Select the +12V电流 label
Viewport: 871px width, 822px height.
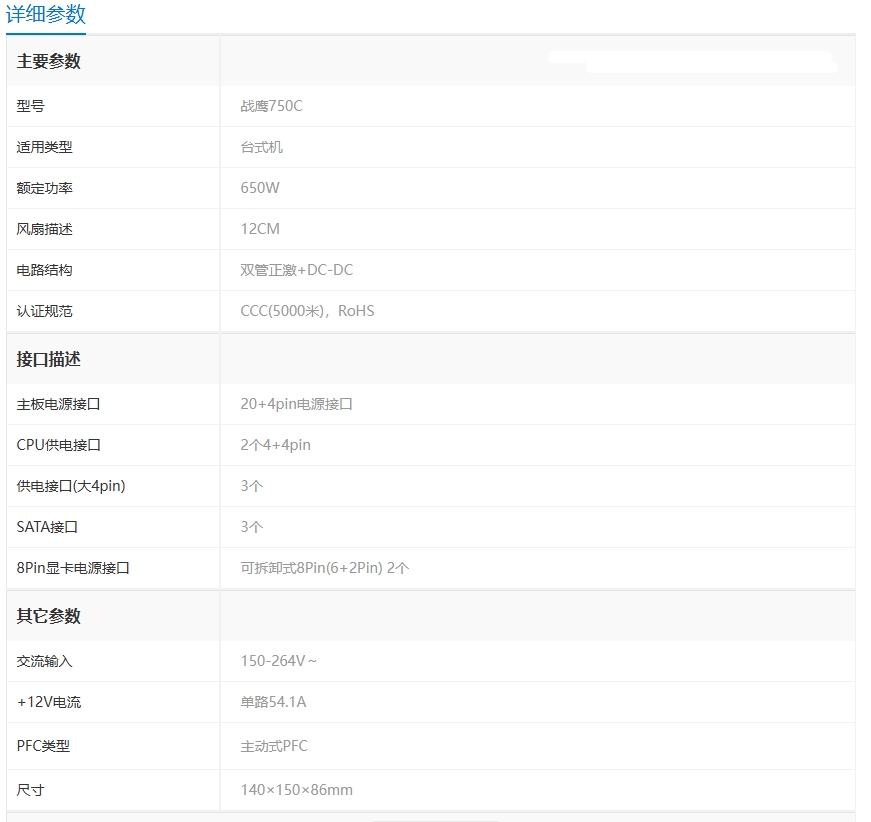[x=49, y=703]
